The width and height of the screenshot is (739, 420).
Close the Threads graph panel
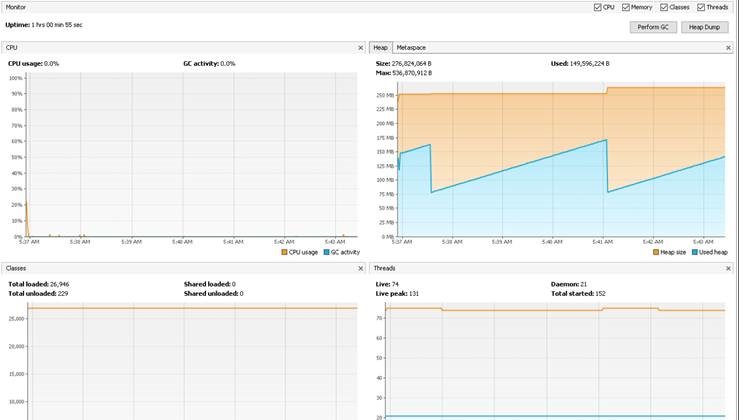(x=728, y=268)
